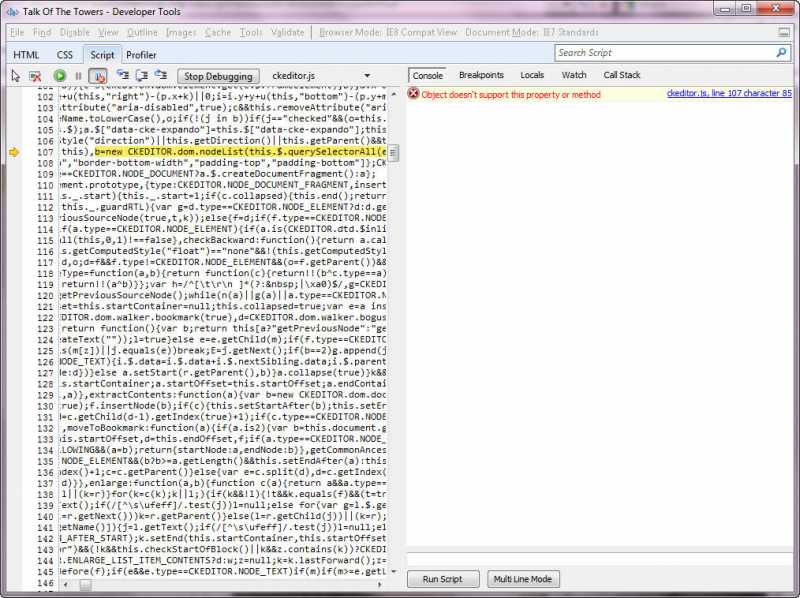Switch to the Profiler tab
This screenshot has height=598, width=800.
pos(141,55)
